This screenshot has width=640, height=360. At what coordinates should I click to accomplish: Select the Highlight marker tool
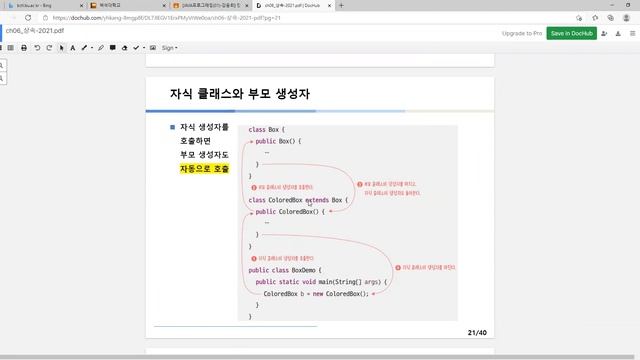pos(101,48)
